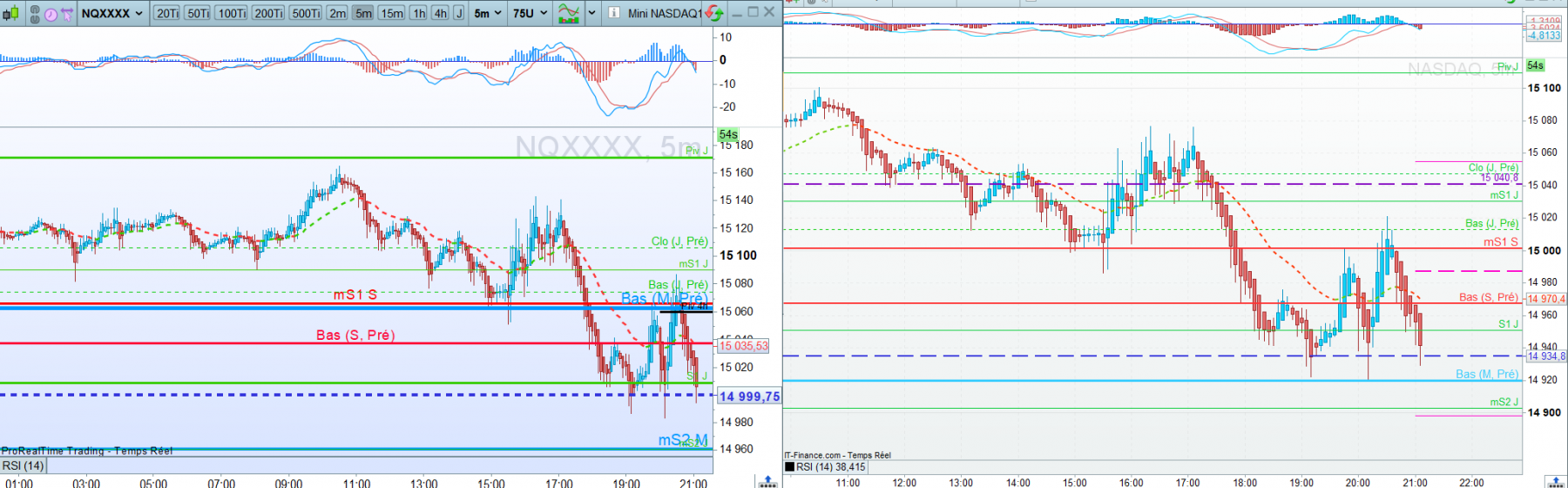Expand the 5m timeframe dropdown

(x=488, y=13)
